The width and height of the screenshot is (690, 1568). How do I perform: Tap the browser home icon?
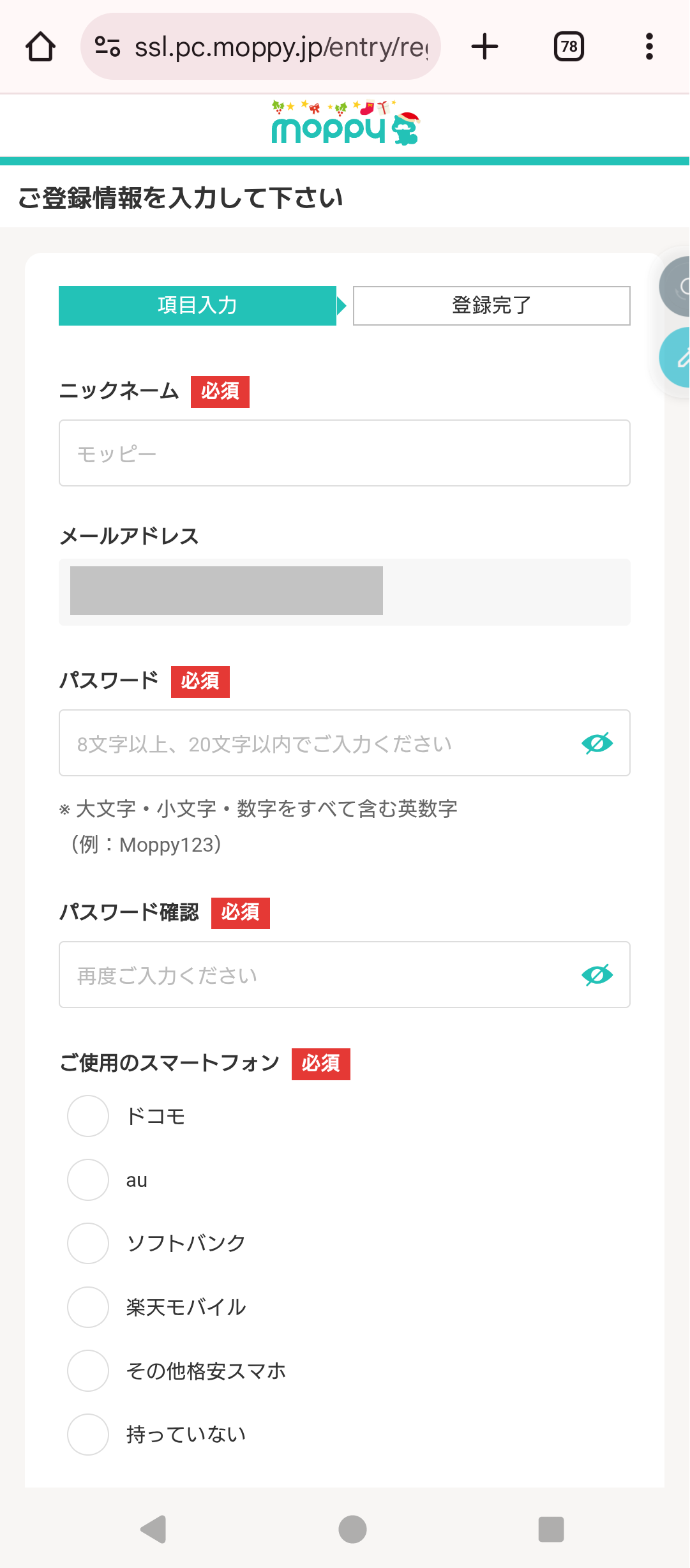40,47
